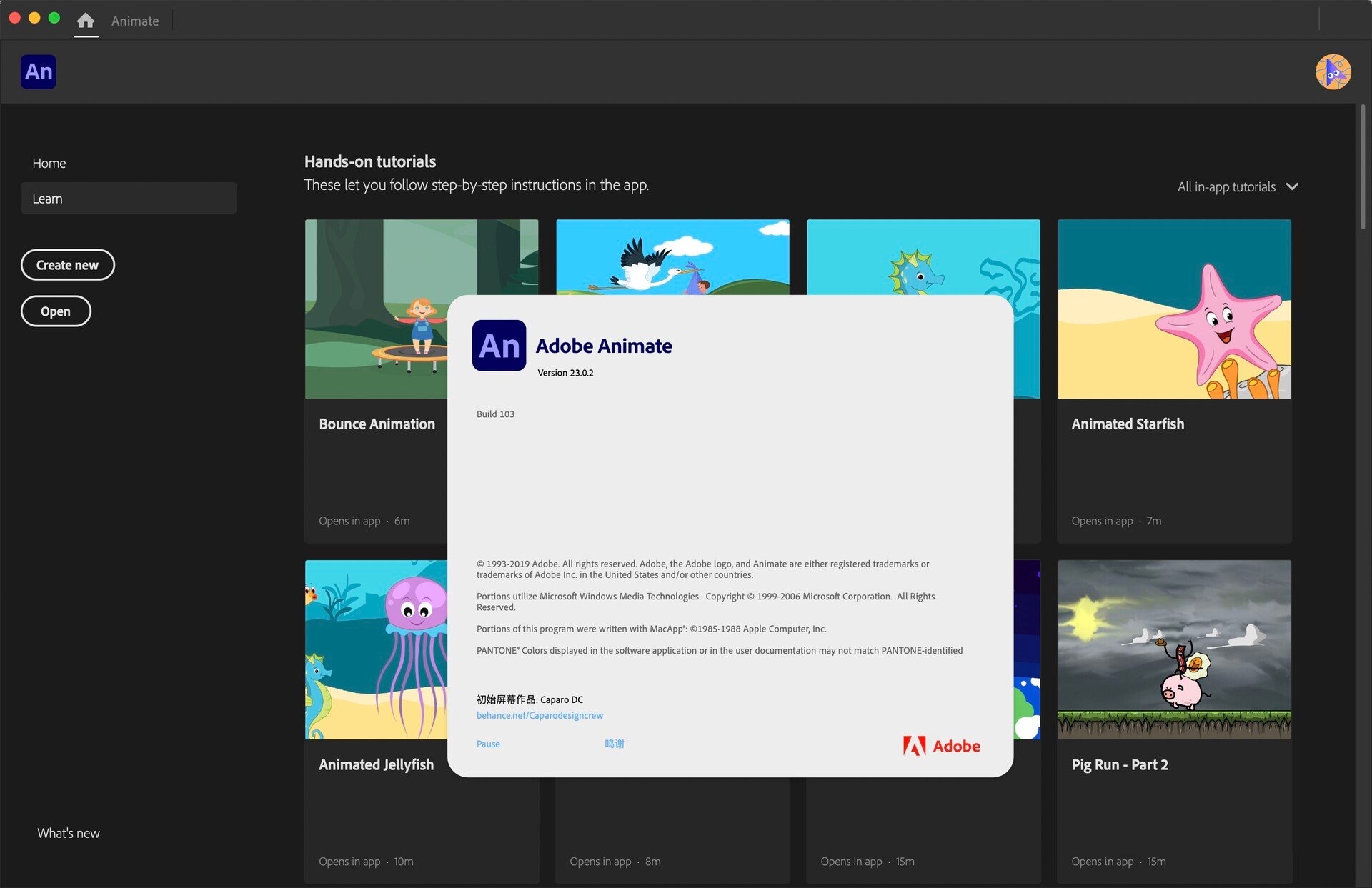Switch to the Animate tab
Viewport: 1372px width, 888px height.
134,21
